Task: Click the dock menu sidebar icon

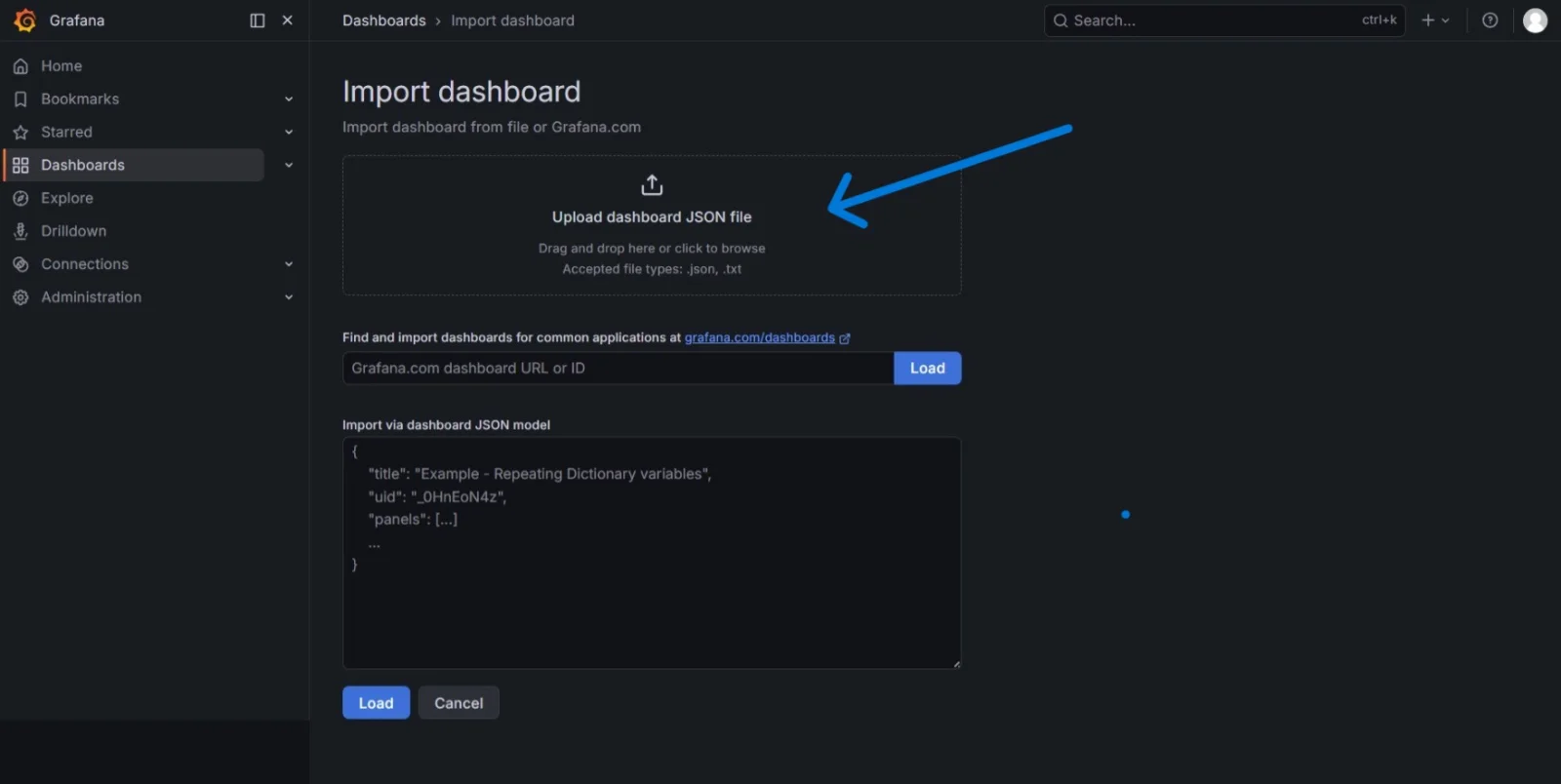Action: click(258, 20)
